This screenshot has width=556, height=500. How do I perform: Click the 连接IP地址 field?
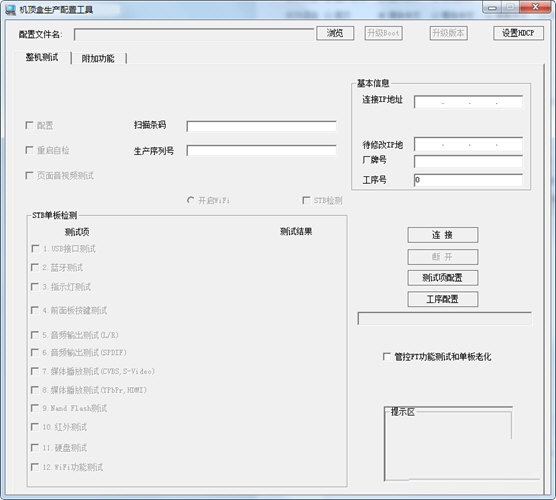468,102
